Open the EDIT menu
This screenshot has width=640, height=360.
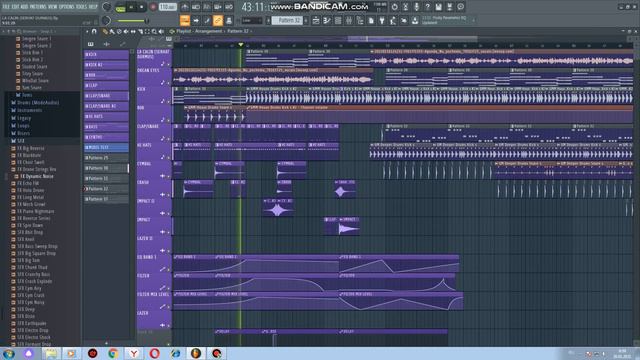[17, 7]
